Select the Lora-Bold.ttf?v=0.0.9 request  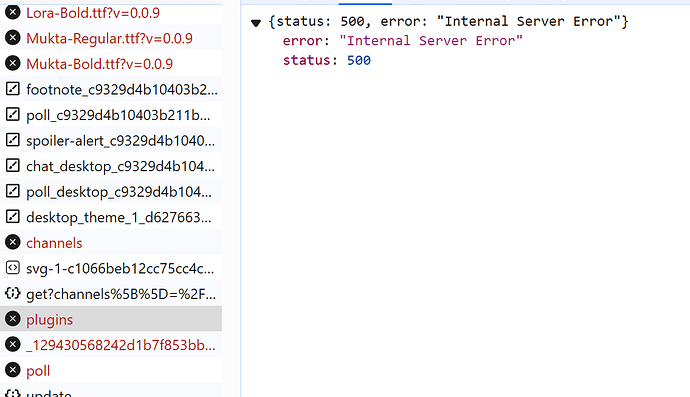[111, 13]
